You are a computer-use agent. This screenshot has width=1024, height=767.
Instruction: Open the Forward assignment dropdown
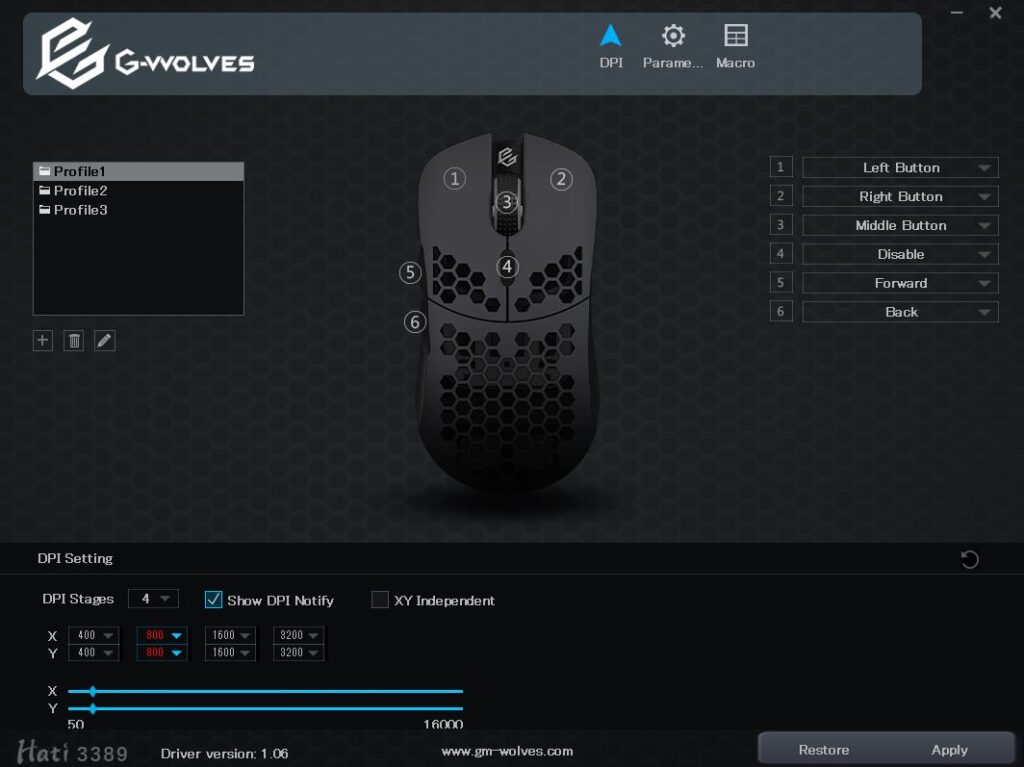[900, 283]
